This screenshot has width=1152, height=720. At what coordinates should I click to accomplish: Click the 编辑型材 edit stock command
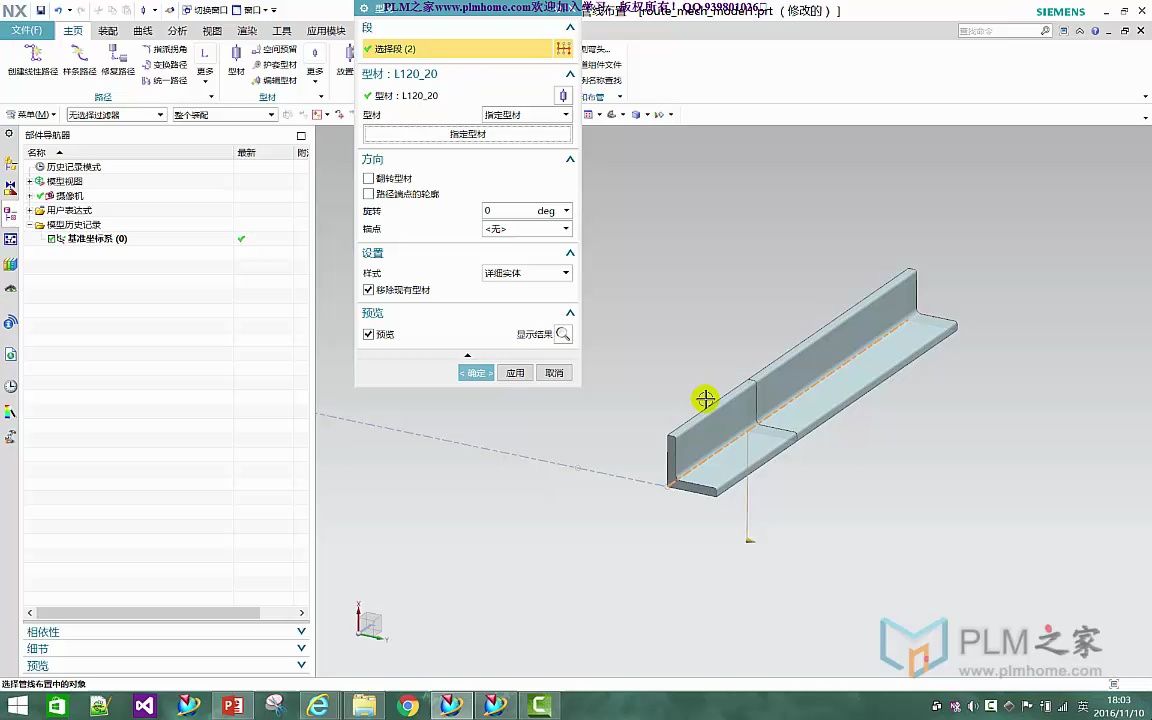coord(274,80)
